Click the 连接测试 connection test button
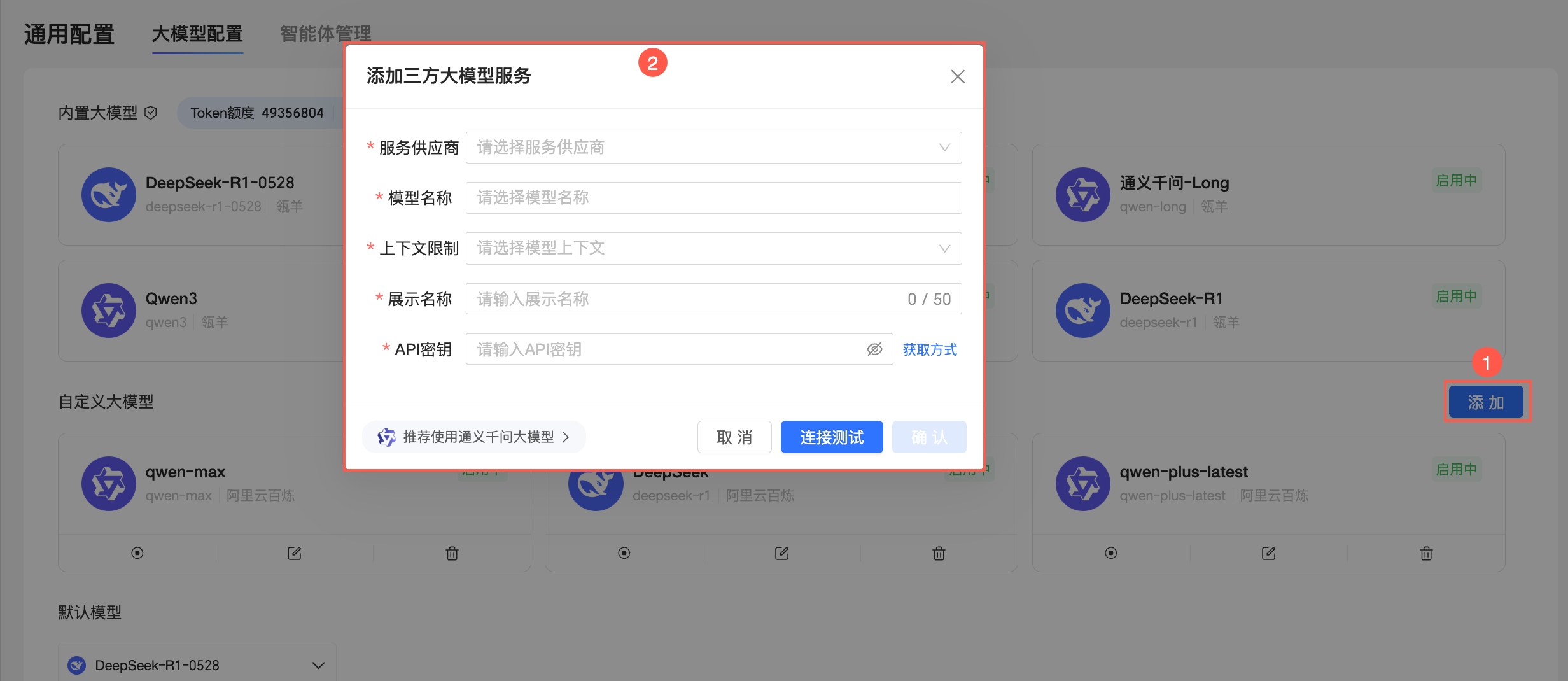The height and width of the screenshot is (681, 1568). [x=832, y=437]
